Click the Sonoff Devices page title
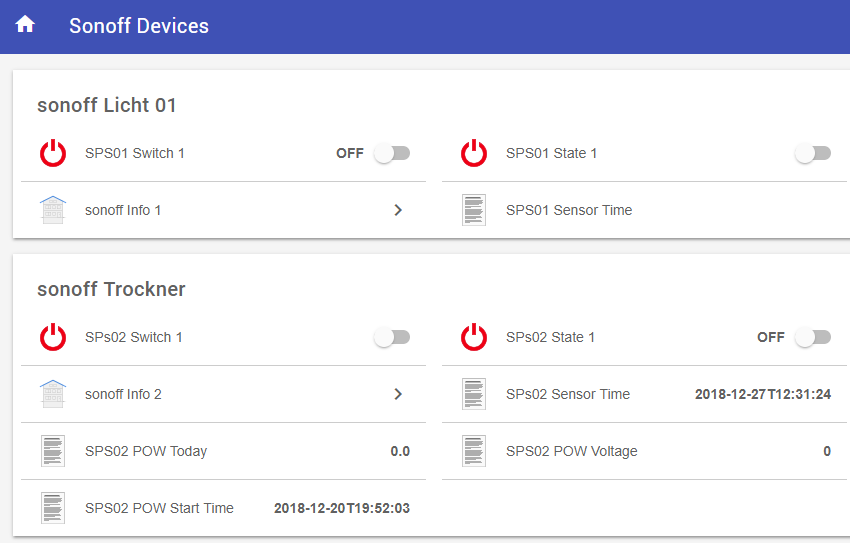This screenshot has width=850, height=543. coord(139,26)
